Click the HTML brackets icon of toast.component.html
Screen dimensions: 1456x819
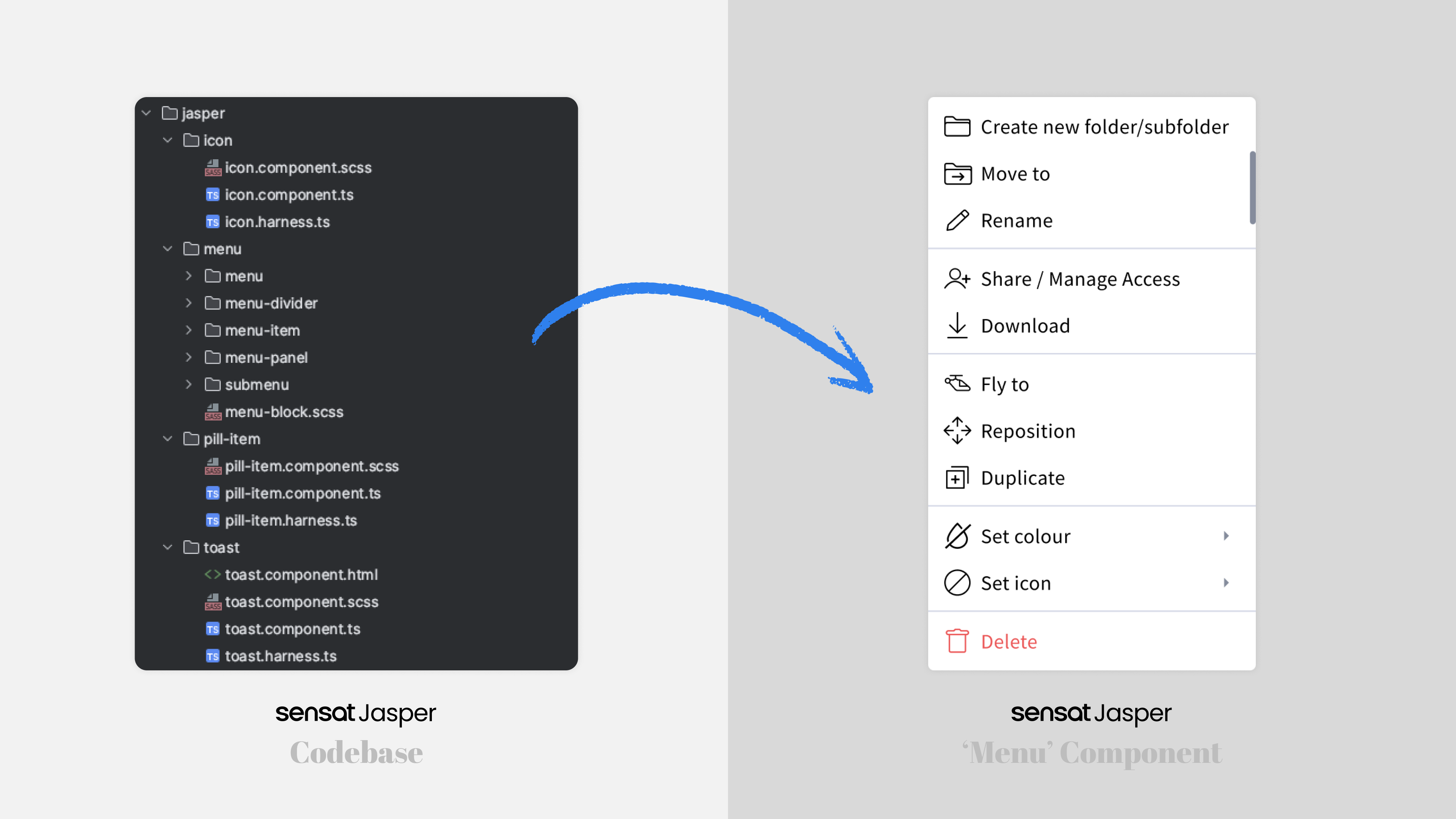pos(212,574)
